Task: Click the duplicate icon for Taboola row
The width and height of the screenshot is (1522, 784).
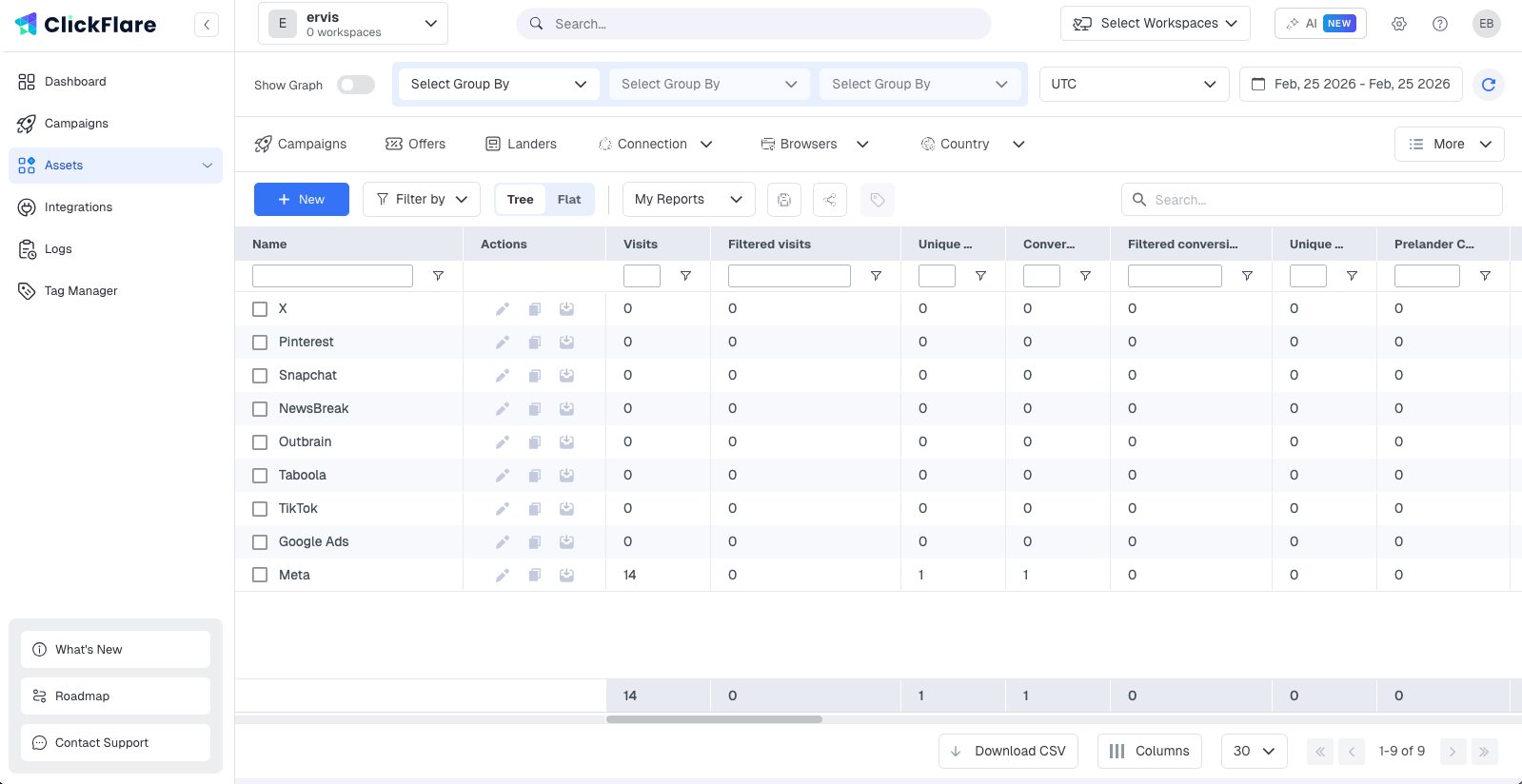Action: point(535,476)
